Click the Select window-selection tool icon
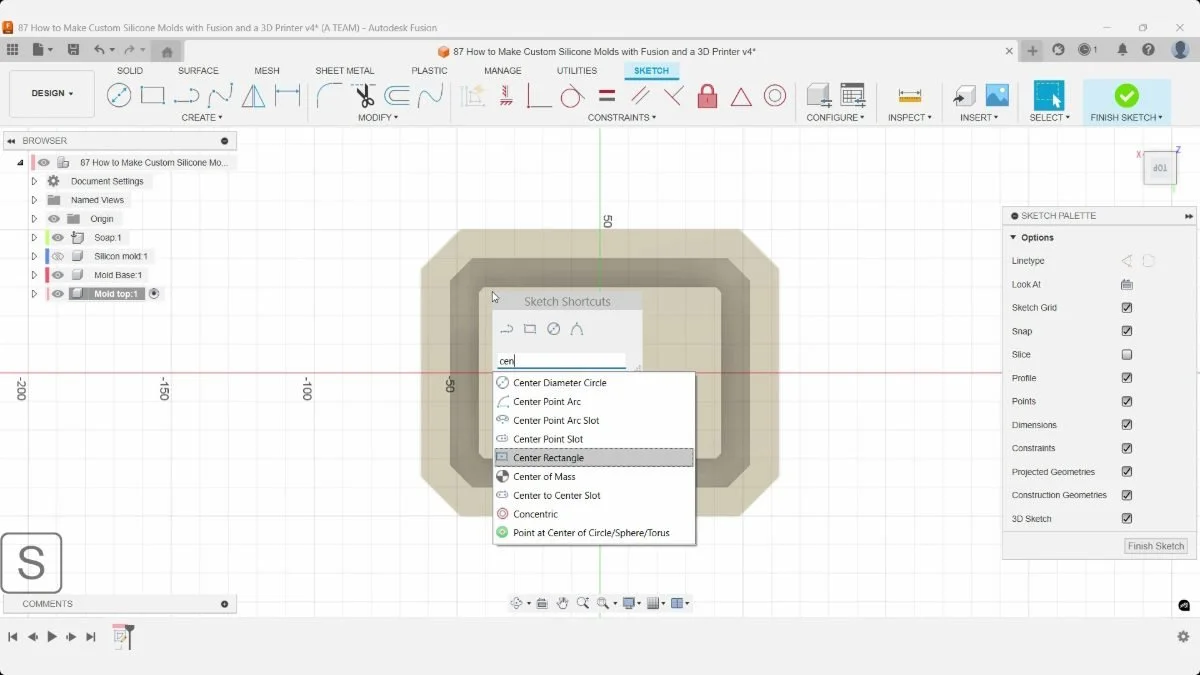The image size is (1200, 675). (x=1049, y=95)
